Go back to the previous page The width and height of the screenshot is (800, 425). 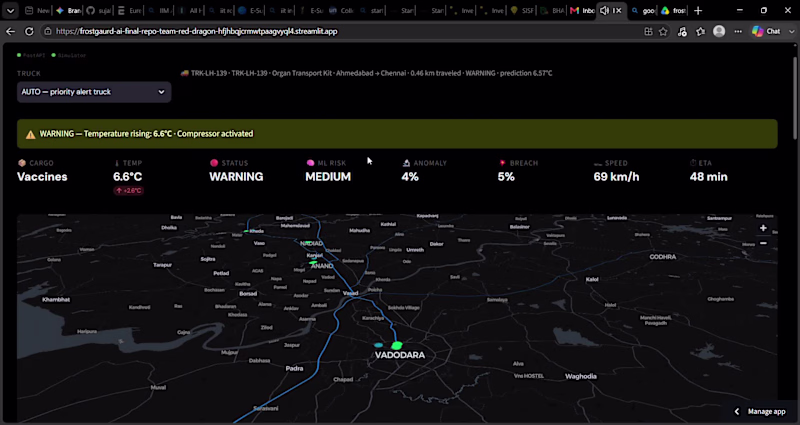pyautogui.click(x=11, y=32)
